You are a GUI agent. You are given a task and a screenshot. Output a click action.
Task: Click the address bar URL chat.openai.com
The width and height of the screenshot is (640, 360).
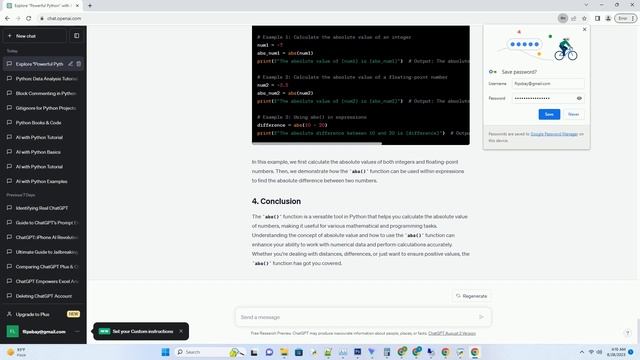click(x=64, y=18)
